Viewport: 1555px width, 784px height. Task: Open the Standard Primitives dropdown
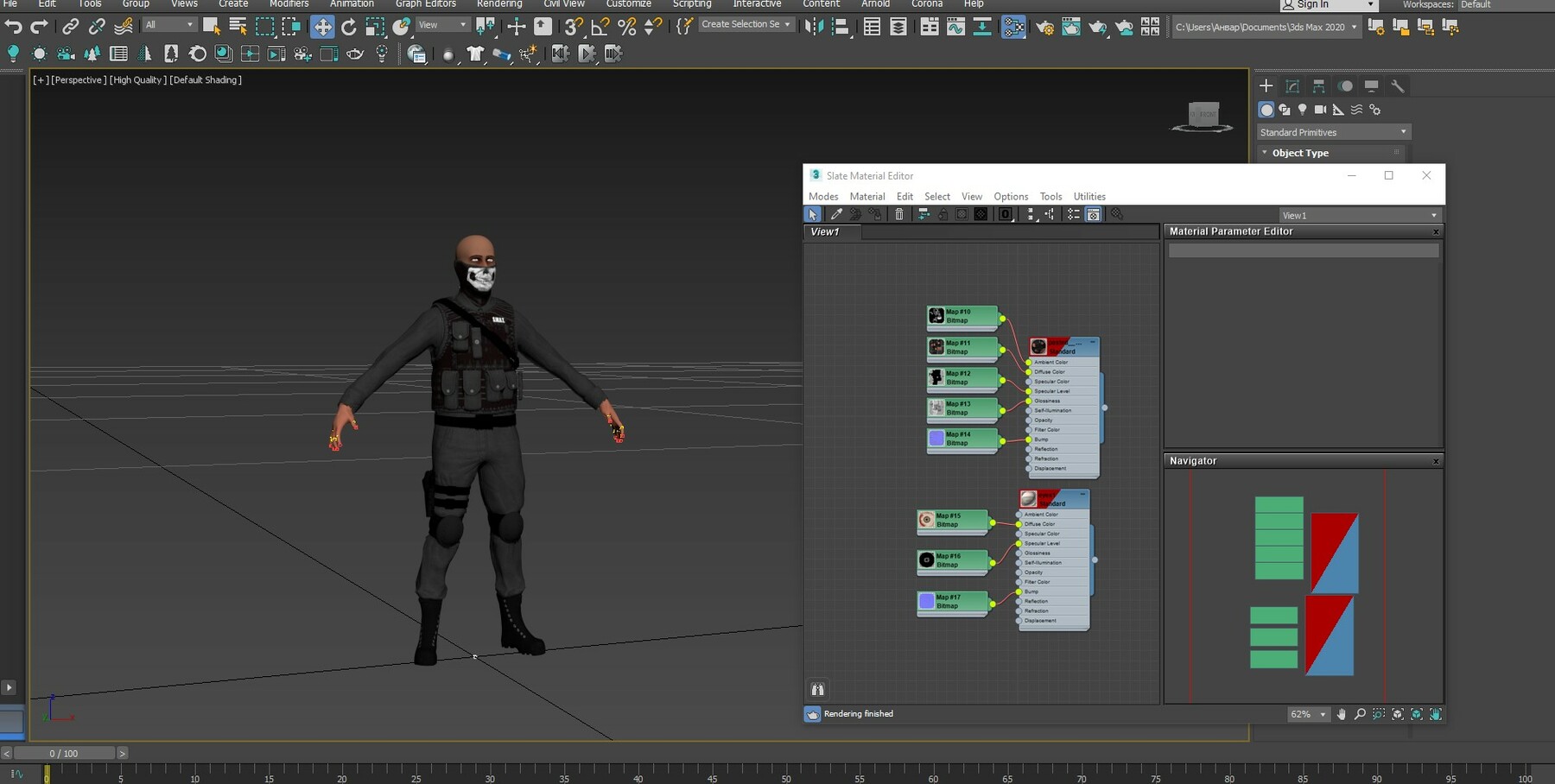coord(1332,131)
